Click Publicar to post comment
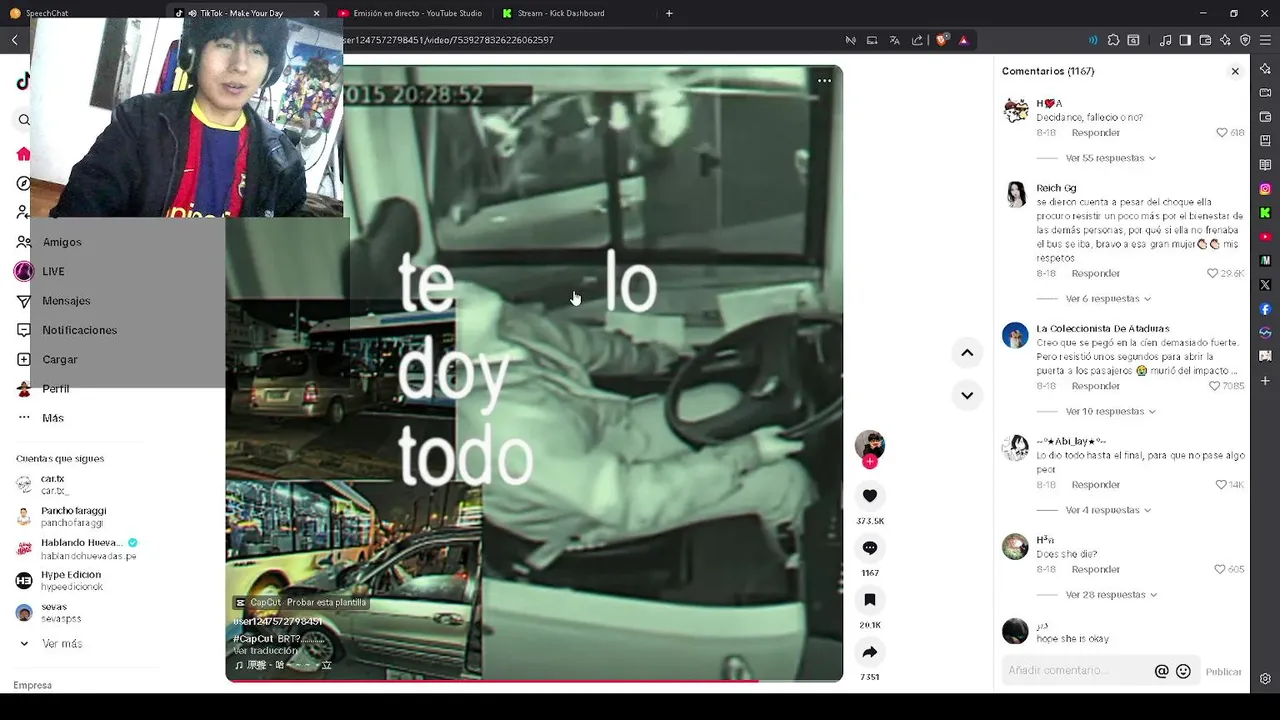Viewport: 1280px width, 720px height. point(1223,672)
